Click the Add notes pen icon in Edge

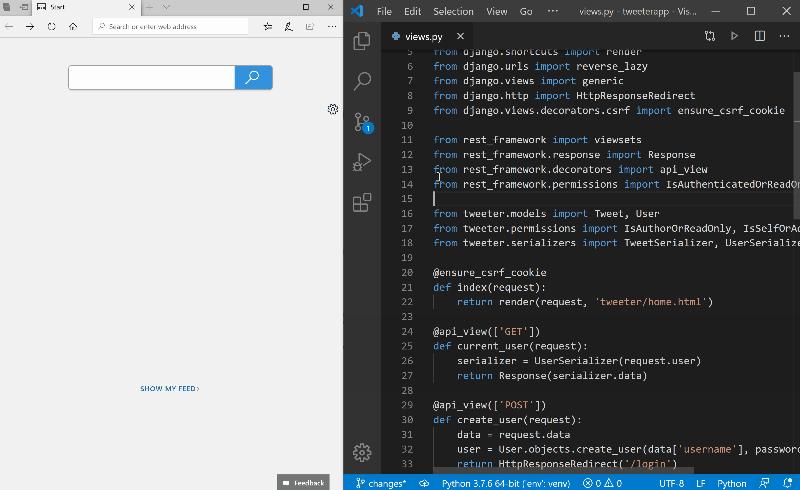click(289, 27)
